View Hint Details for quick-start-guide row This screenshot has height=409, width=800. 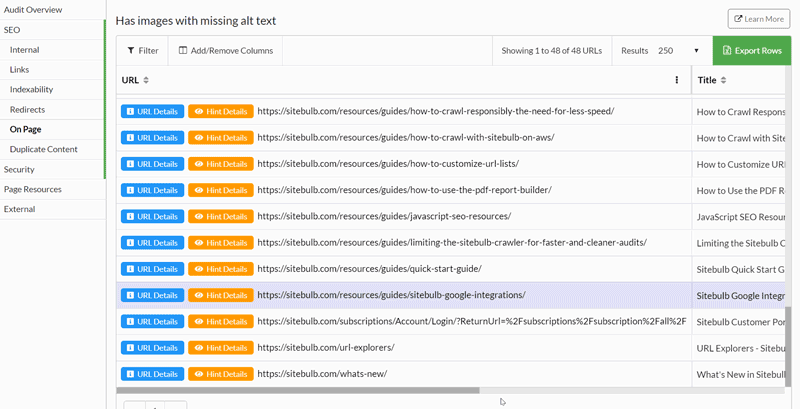pos(221,269)
